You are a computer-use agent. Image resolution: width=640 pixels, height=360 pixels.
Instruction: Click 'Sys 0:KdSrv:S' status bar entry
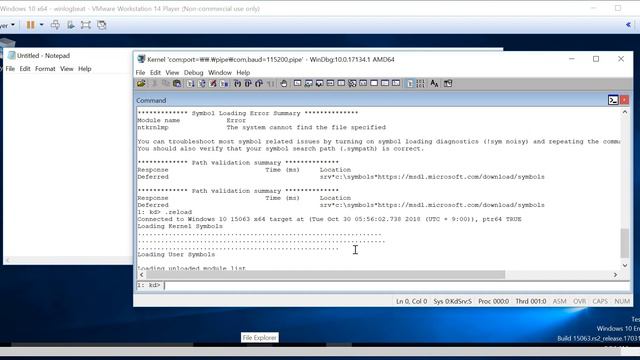point(452,301)
